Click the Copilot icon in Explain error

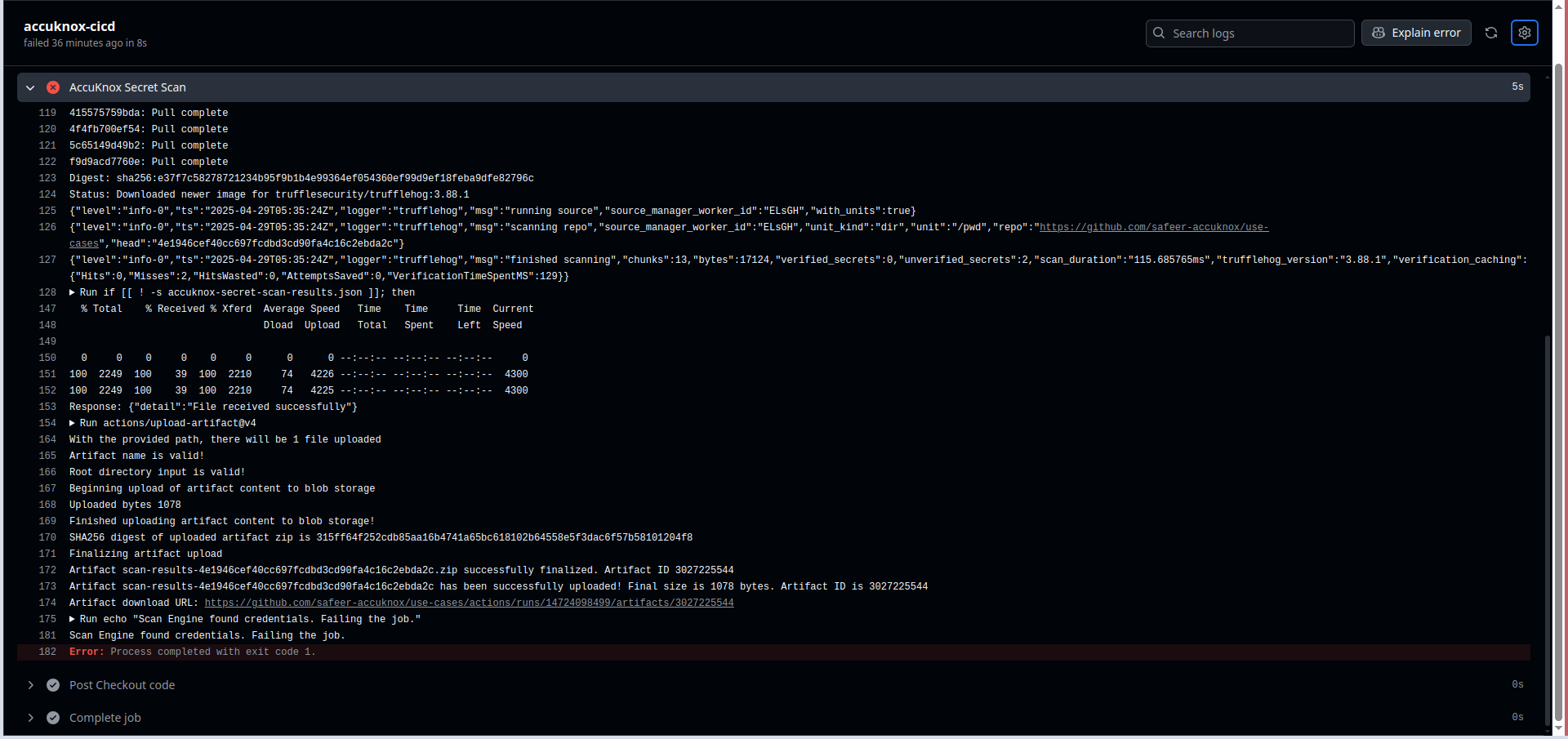[x=1379, y=33]
